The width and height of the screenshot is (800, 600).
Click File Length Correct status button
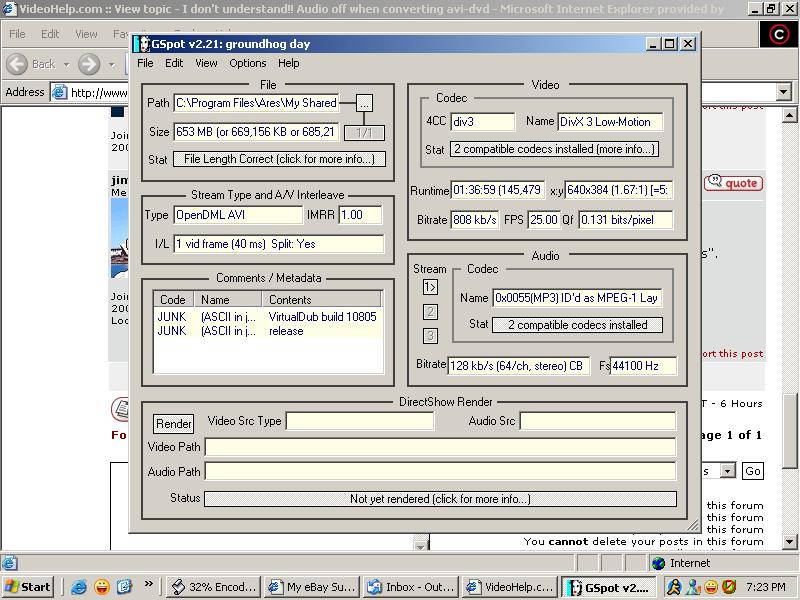[x=279, y=159]
